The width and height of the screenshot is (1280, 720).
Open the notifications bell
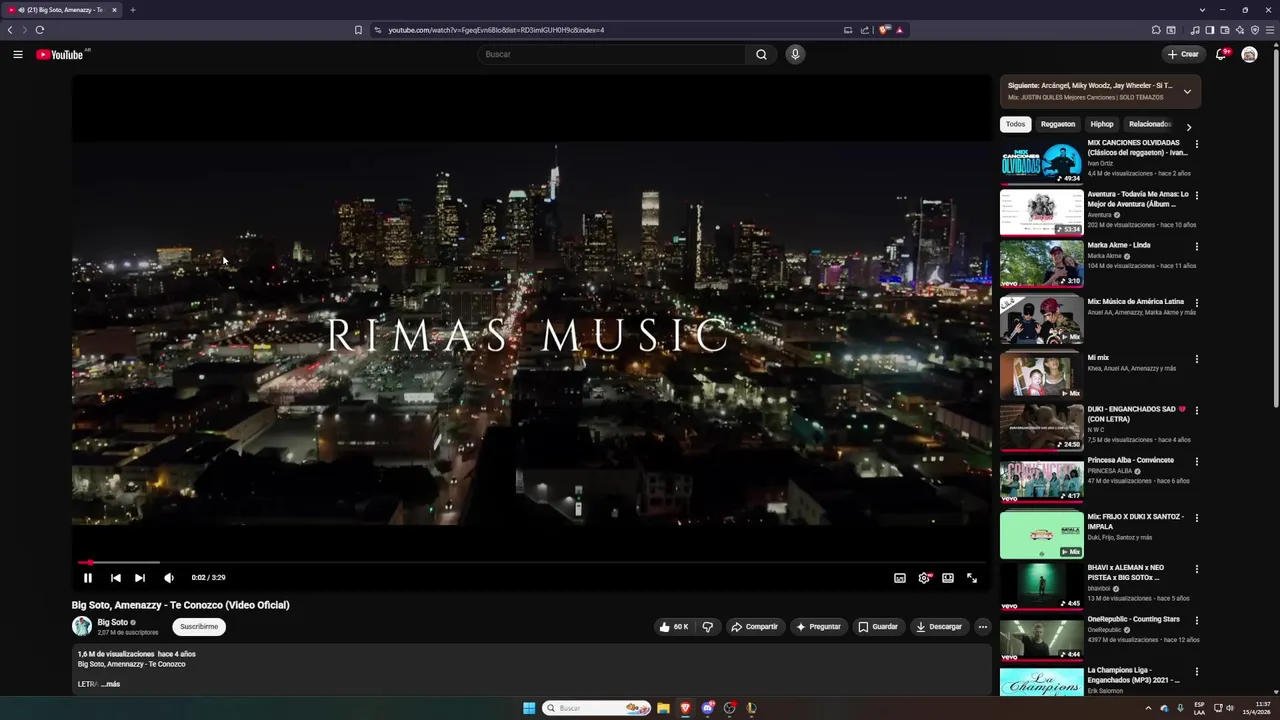pyautogui.click(x=1220, y=54)
